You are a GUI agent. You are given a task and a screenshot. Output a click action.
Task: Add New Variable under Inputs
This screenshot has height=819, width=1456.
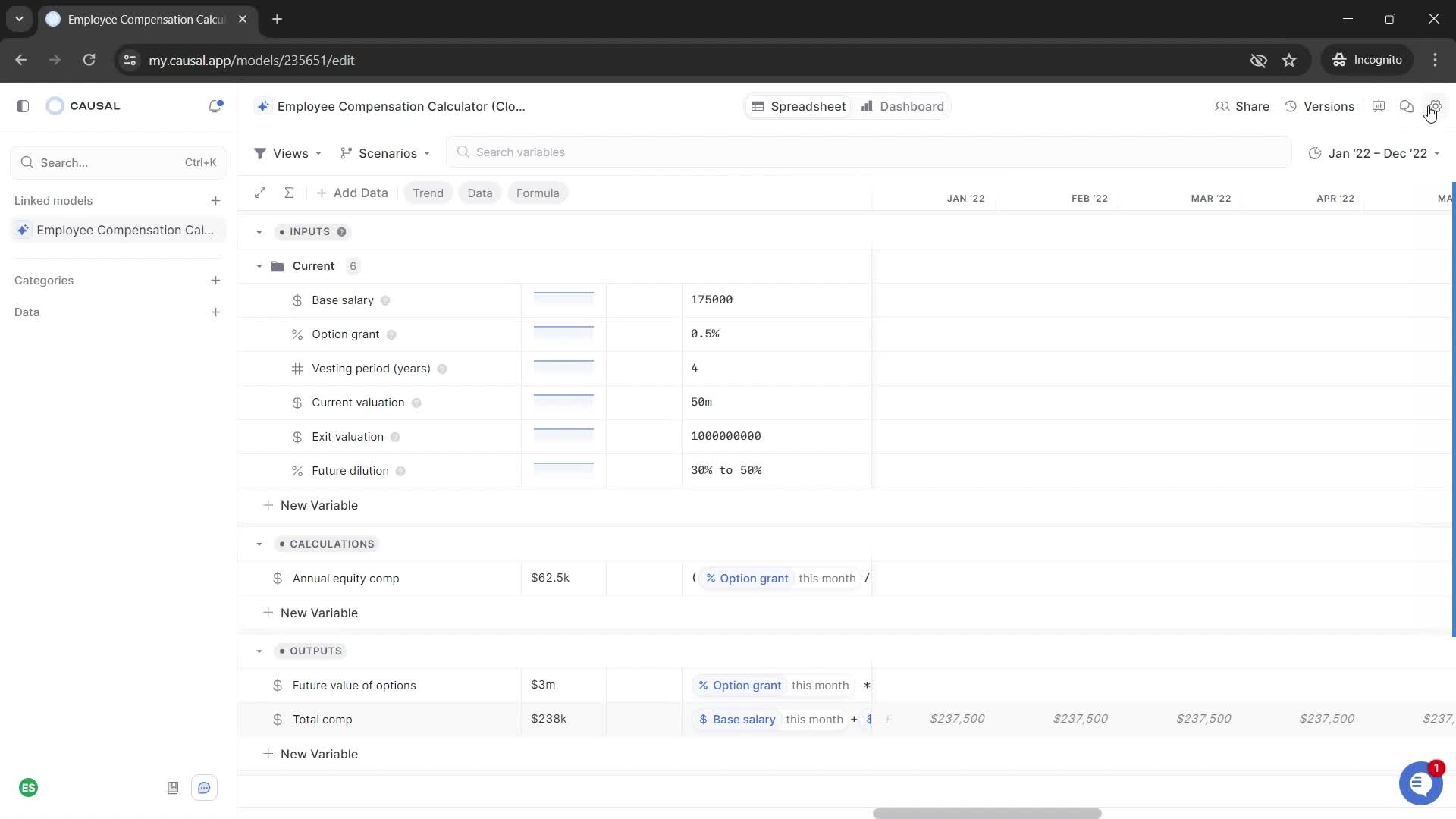tap(310, 505)
